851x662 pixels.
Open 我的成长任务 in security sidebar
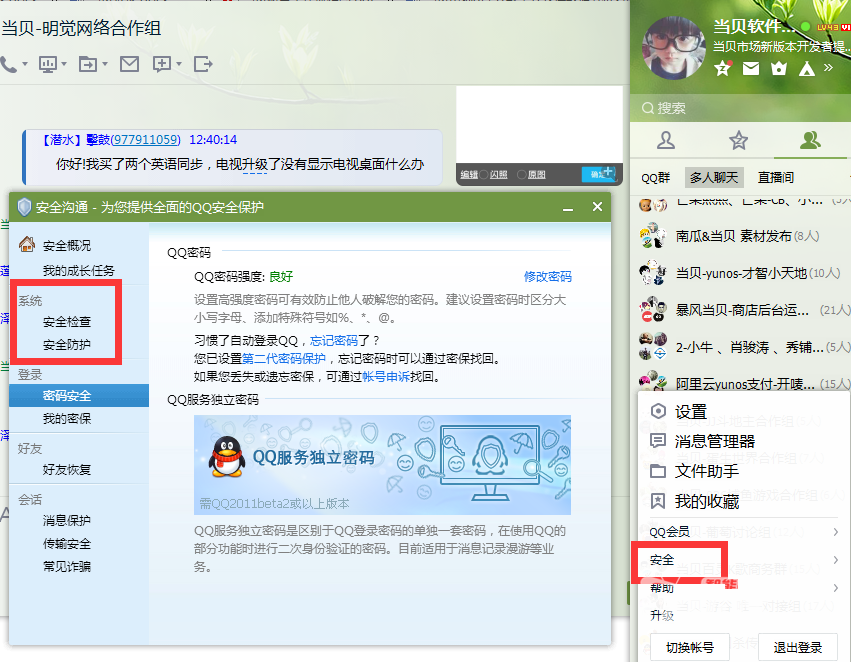79,270
